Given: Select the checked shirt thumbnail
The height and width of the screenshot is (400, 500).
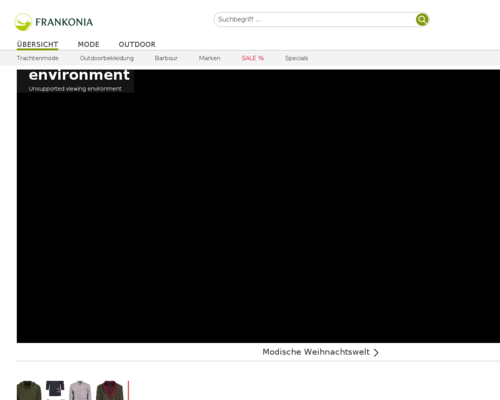Looking at the screenshot, I should (80, 390).
